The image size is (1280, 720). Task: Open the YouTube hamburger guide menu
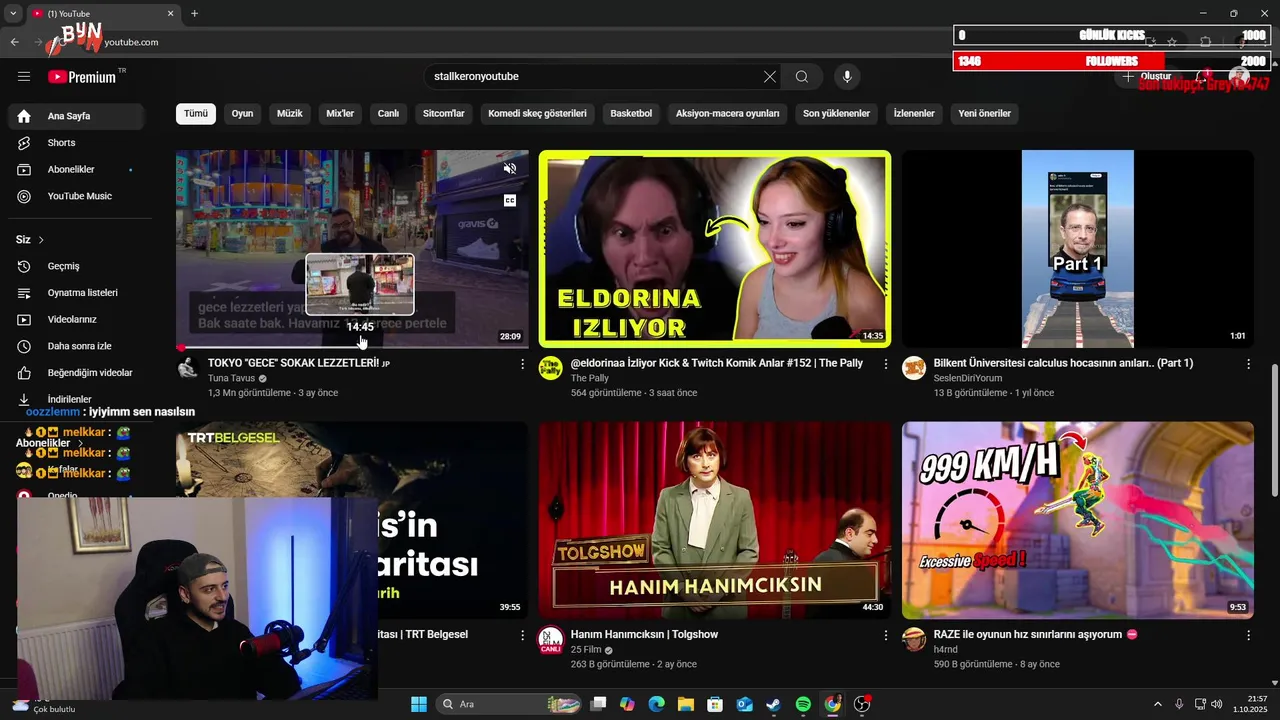point(24,77)
